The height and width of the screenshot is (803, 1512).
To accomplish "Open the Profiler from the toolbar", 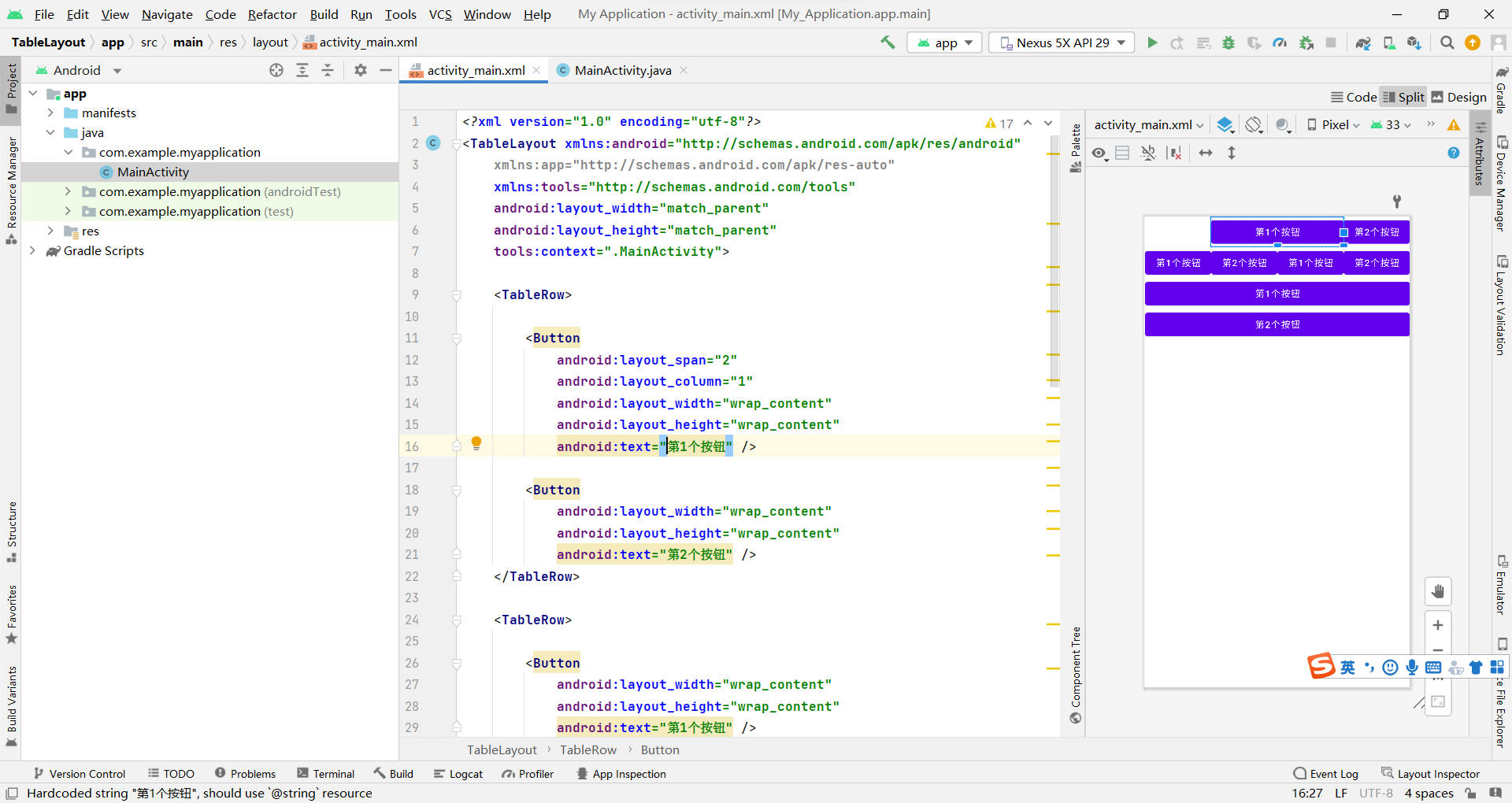I will tap(1280, 43).
